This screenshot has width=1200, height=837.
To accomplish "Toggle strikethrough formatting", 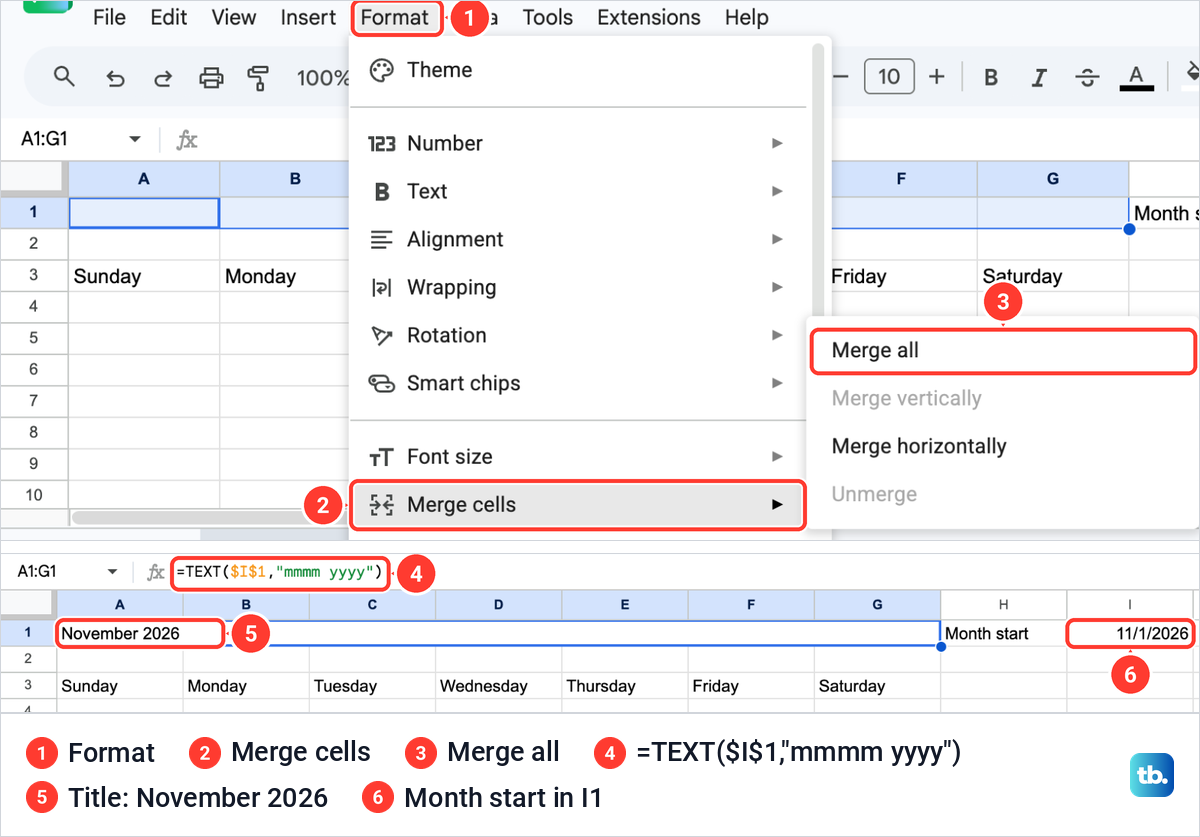I will (x=1087, y=77).
